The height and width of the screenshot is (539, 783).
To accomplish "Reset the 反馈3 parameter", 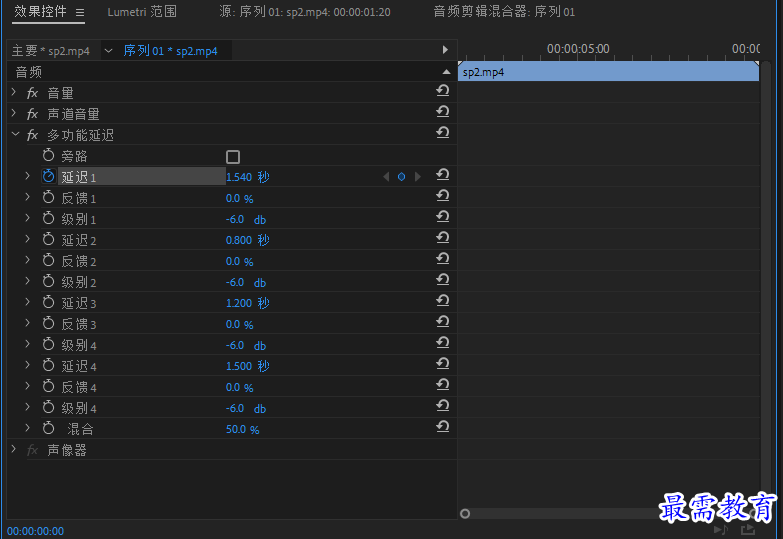I will [442, 322].
